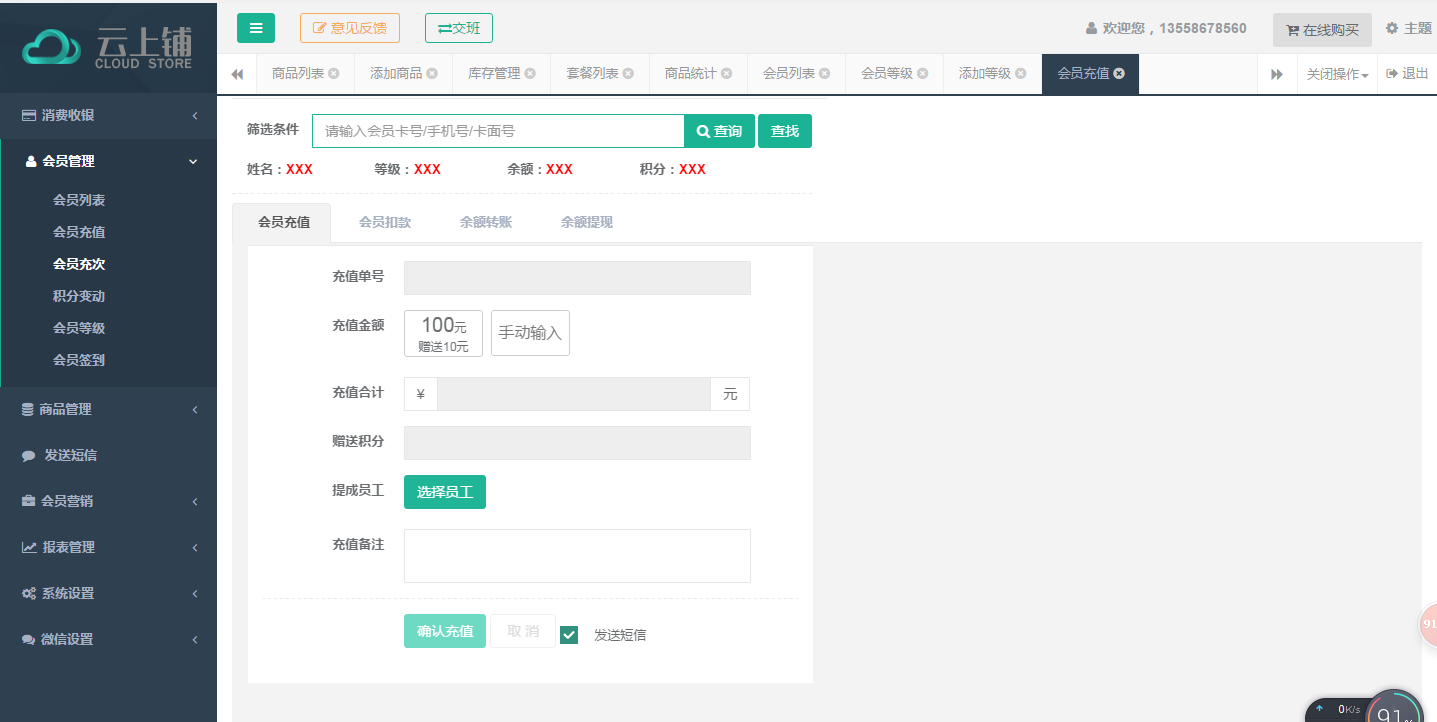Expand the 系统设置 sidebar menu
Viewport: 1437px width, 722px height.
[x=108, y=593]
